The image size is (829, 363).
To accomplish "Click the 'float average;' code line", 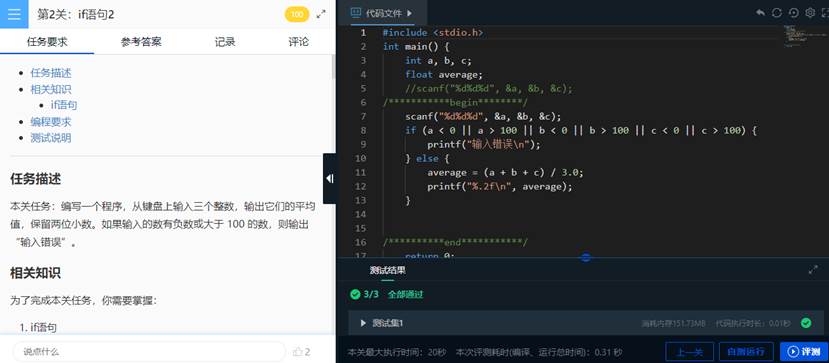I will 444,75.
